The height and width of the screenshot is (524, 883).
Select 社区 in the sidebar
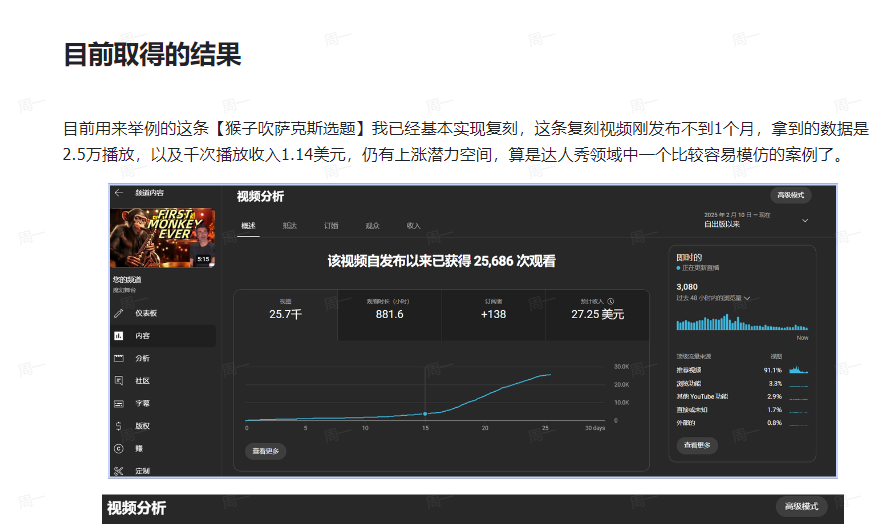[163, 381]
